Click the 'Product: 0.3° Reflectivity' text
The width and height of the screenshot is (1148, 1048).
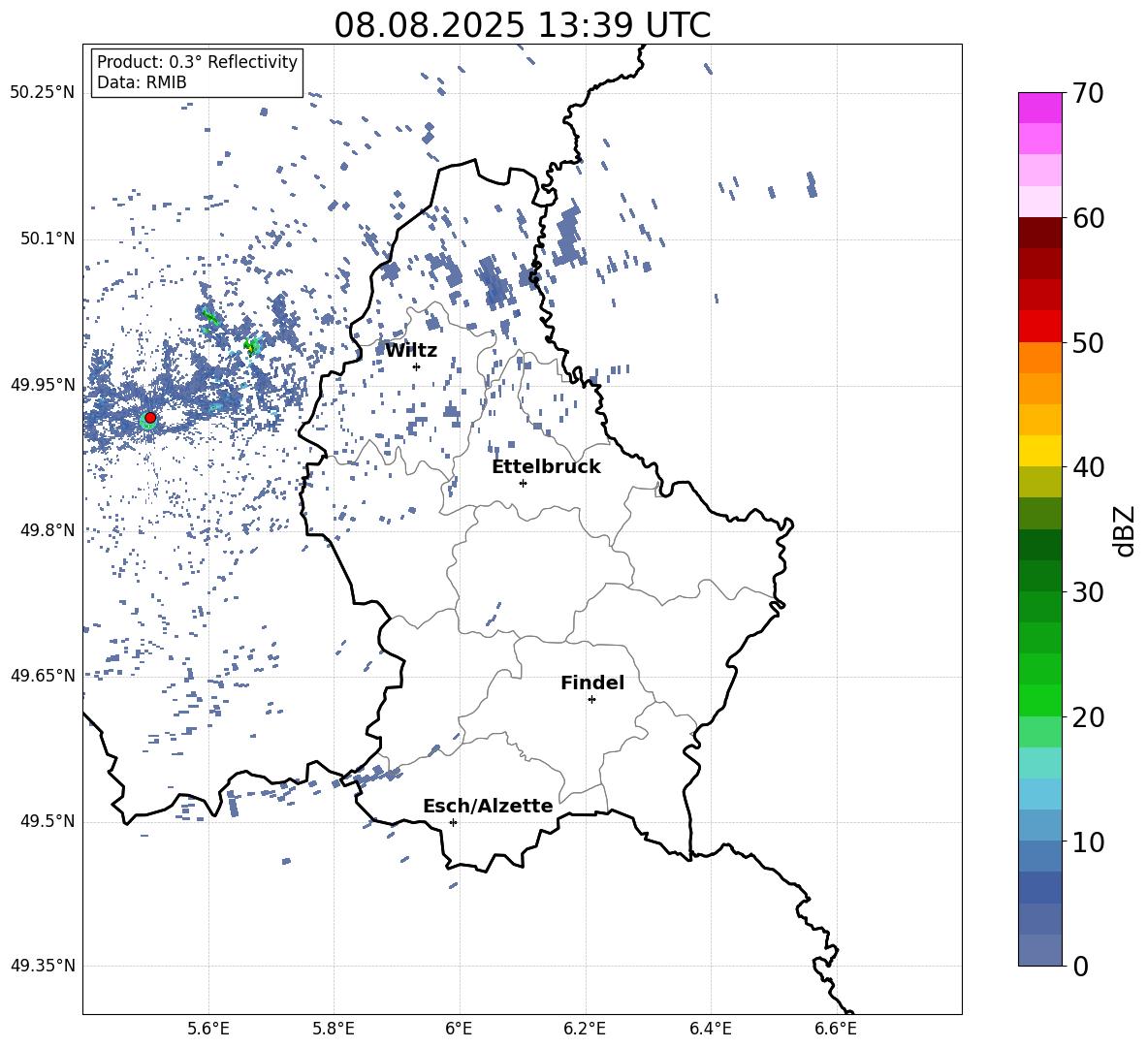(x=197, y=62)
